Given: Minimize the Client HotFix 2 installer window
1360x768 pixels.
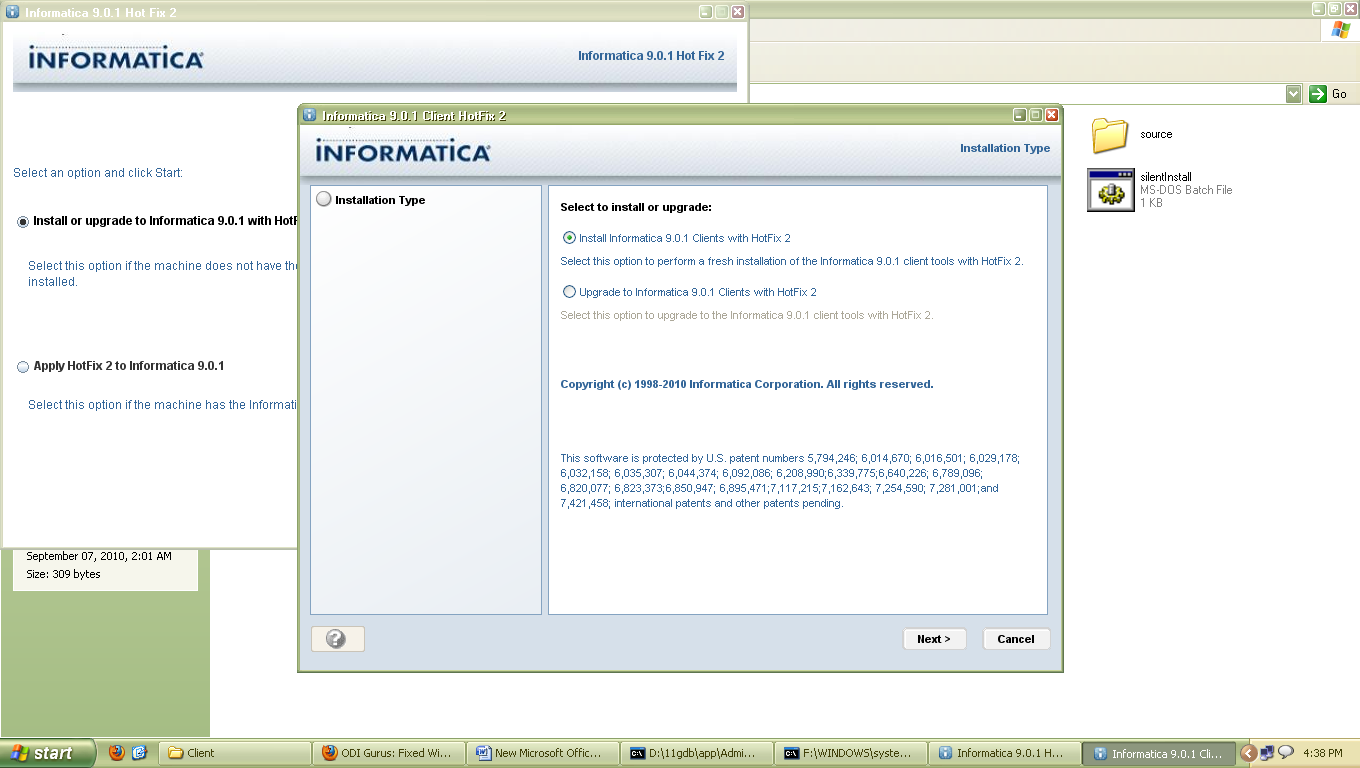Looking at the screenshot, I should click(x=1020, y=115).
